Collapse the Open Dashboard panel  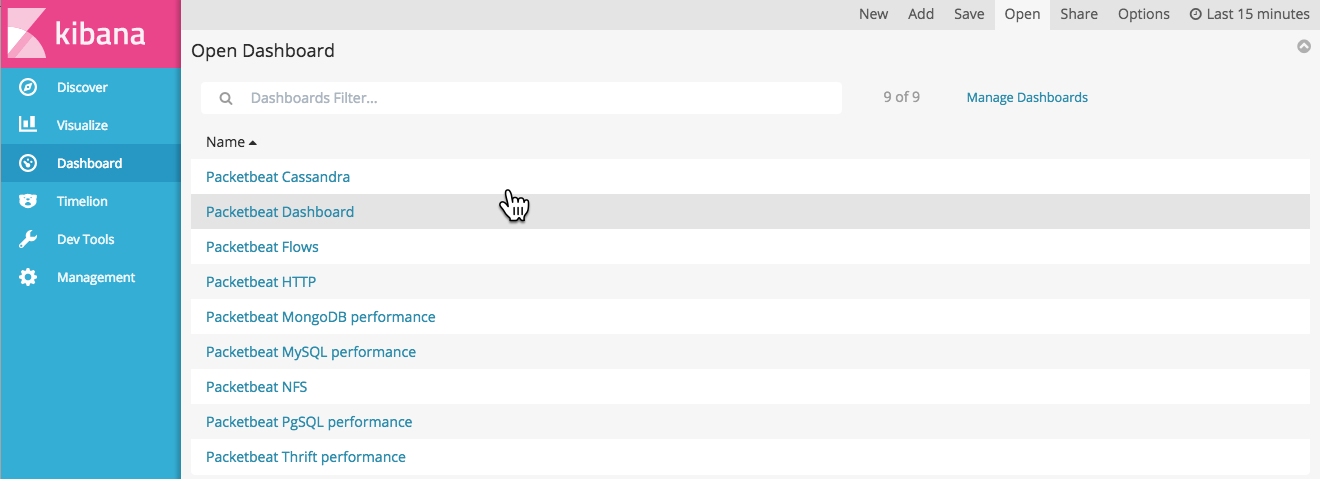(x=1304, y=46)
